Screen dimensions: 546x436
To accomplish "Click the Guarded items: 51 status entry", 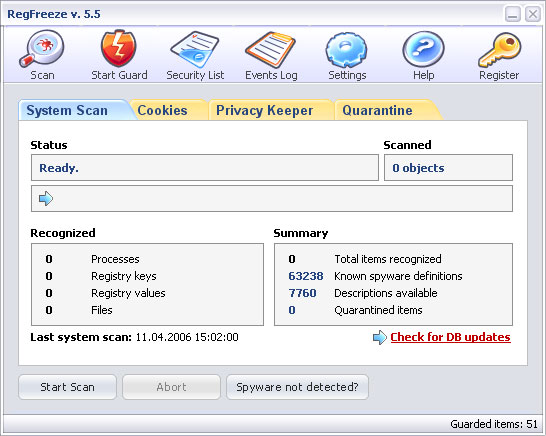I will [494, 424].
